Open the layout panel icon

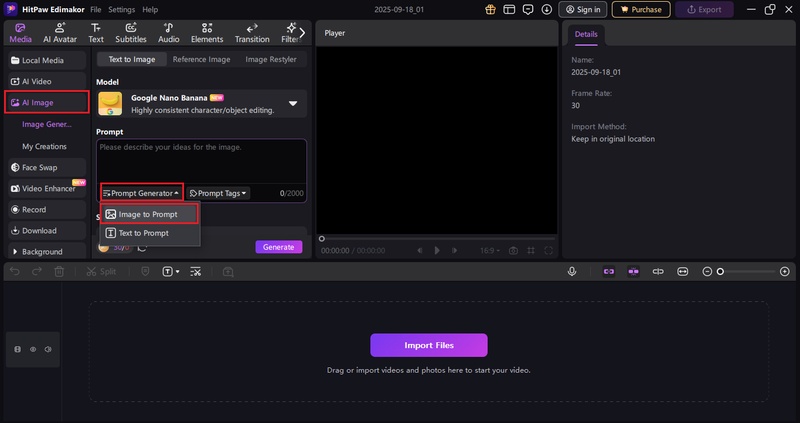click(509, 10)
